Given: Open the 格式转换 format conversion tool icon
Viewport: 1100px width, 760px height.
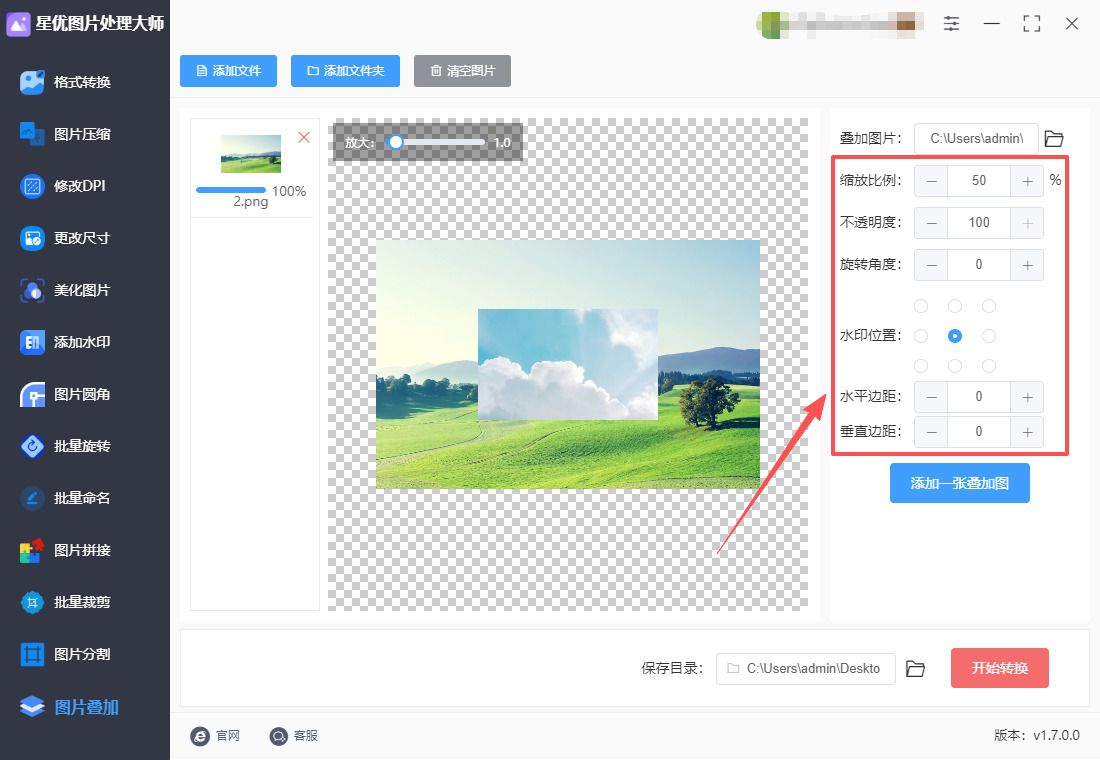Looking at the screenshot, I should click(32, 82).
